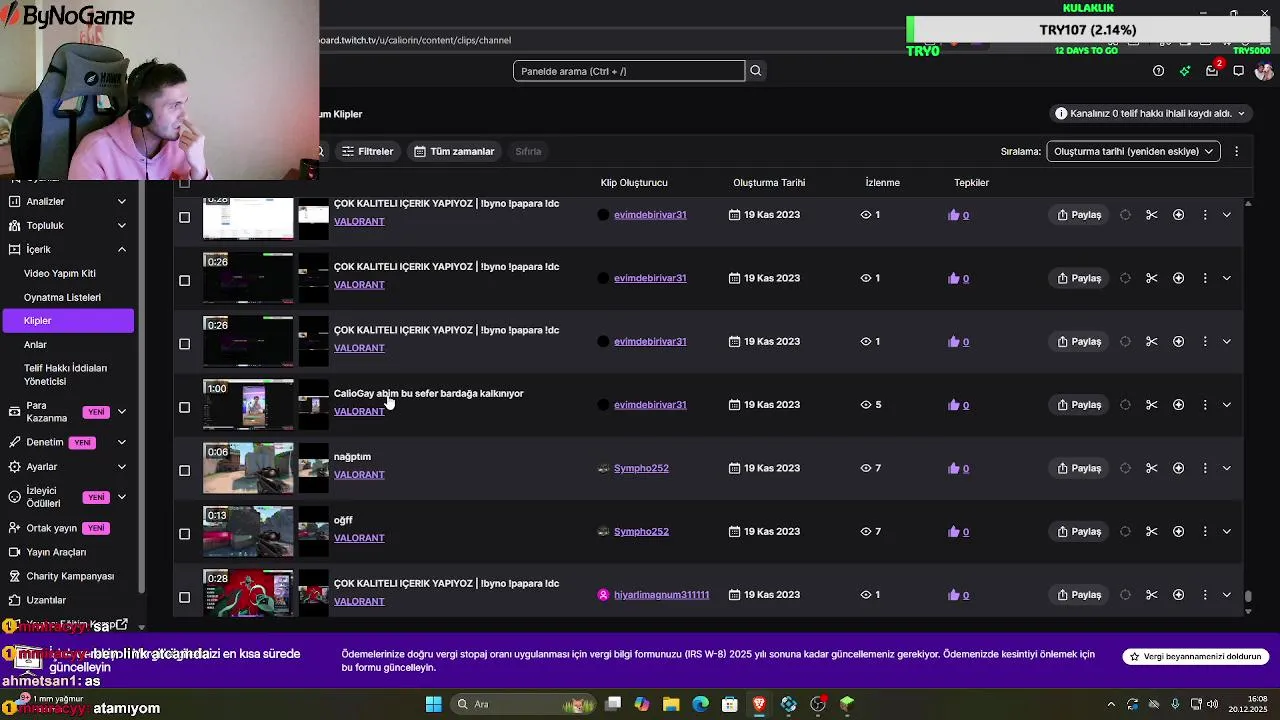Image resolution: width=1280 pixels, height=720 pixels.
Task: Click plus-circle icon on nağptım row
Action: [1178, 468]
